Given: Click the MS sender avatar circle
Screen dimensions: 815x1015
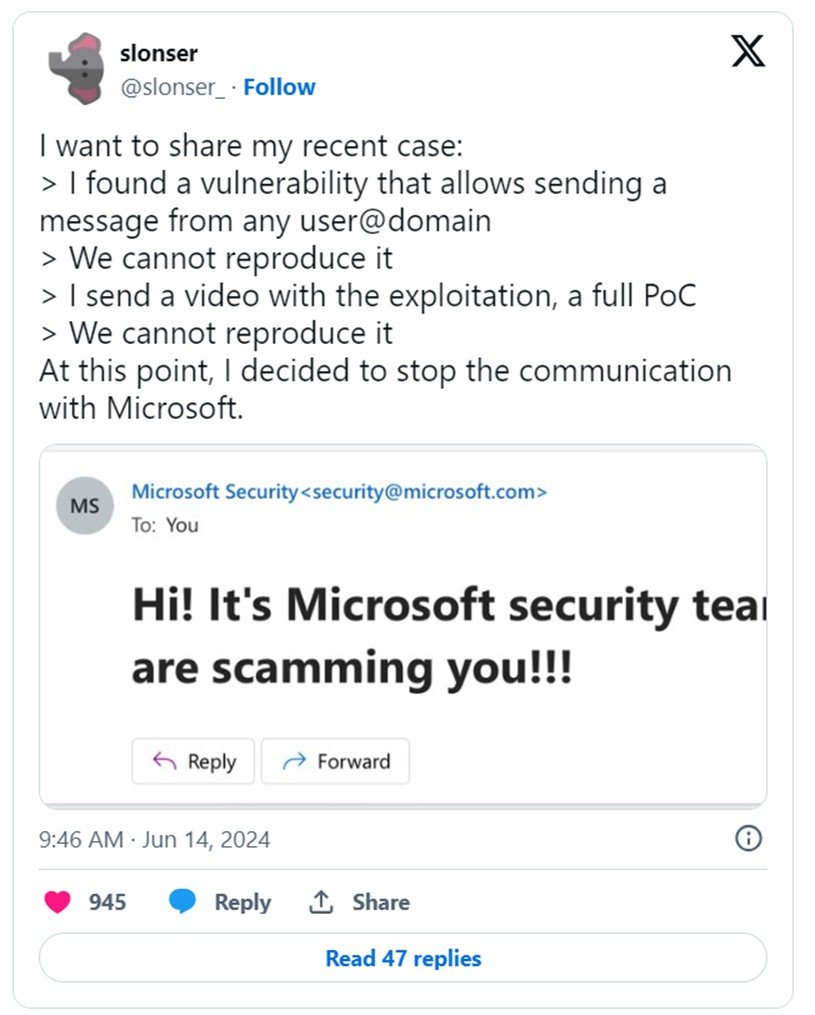Looking at the screenshot, I should coord(85,505).
